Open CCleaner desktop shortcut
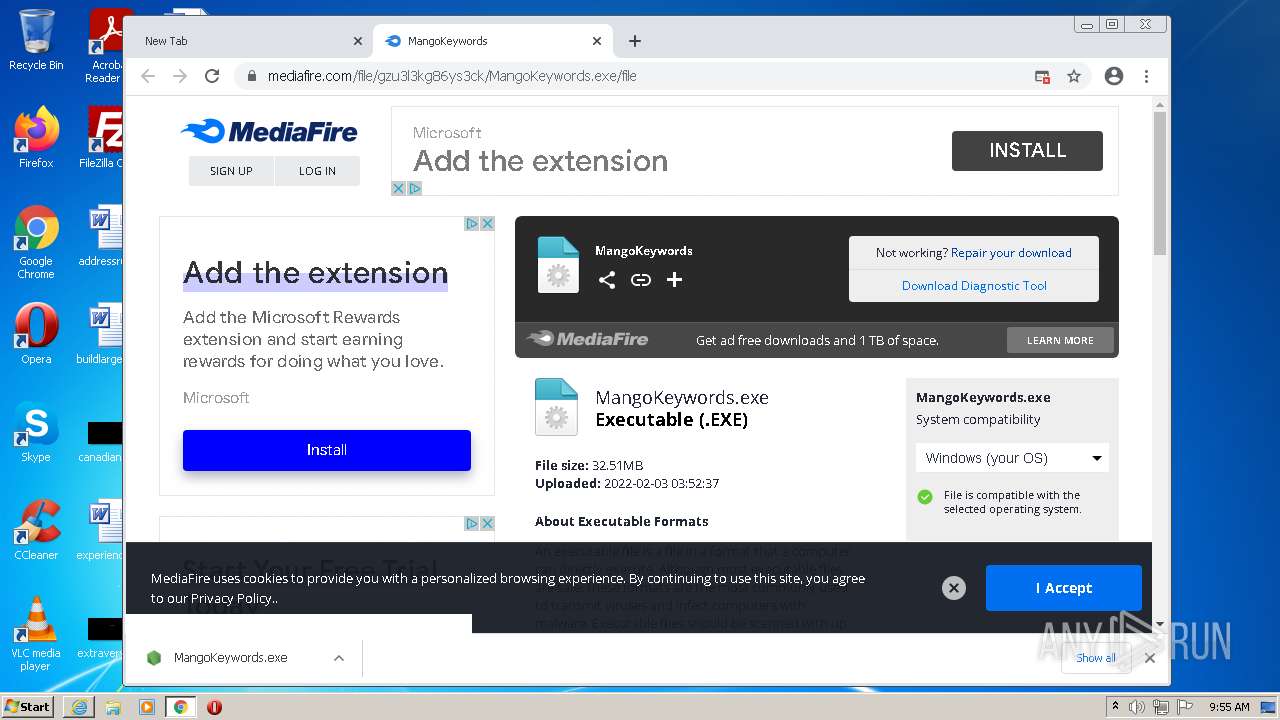The image size is (1280, 720). 36,529
